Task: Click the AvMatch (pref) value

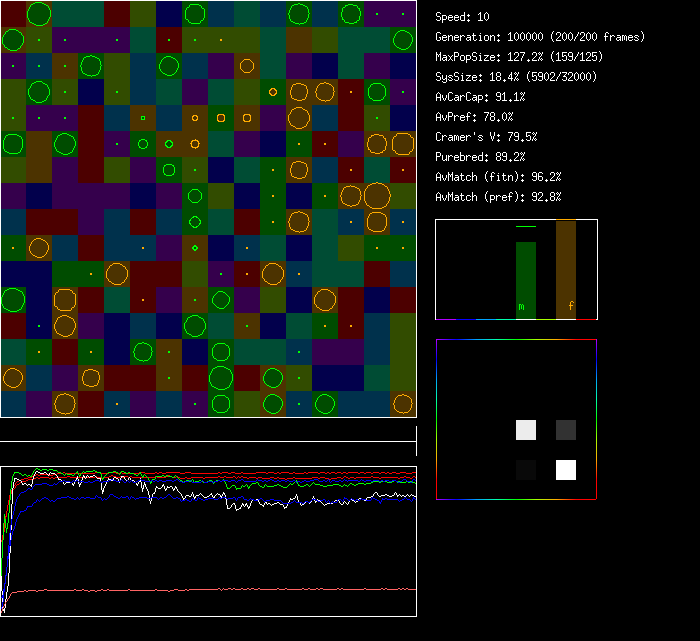Action: coord(498,197)
